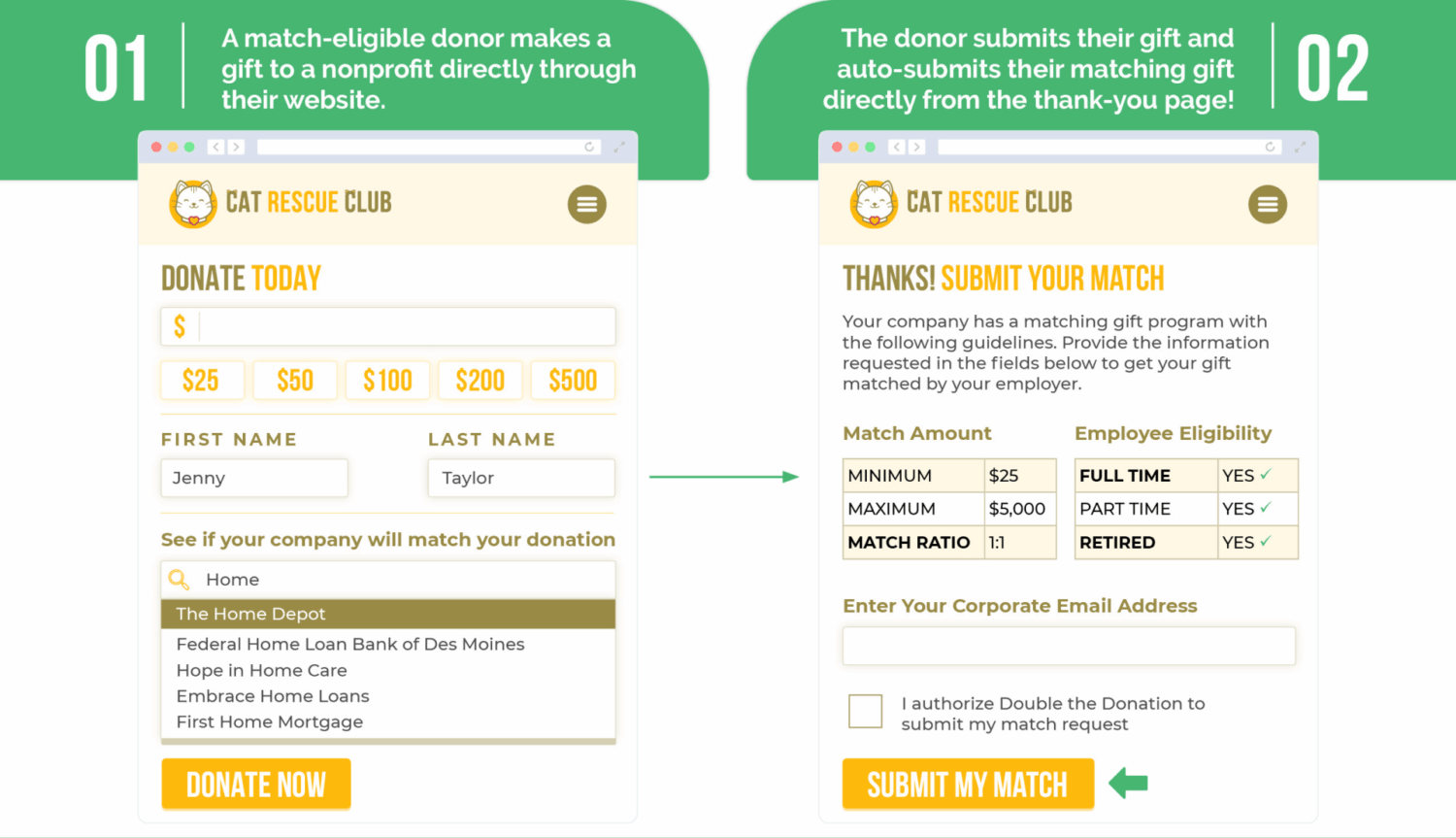The image size is (1456, 838).
Task: Click the back arrow in the left browser window
Action: [x=215, y=147]
